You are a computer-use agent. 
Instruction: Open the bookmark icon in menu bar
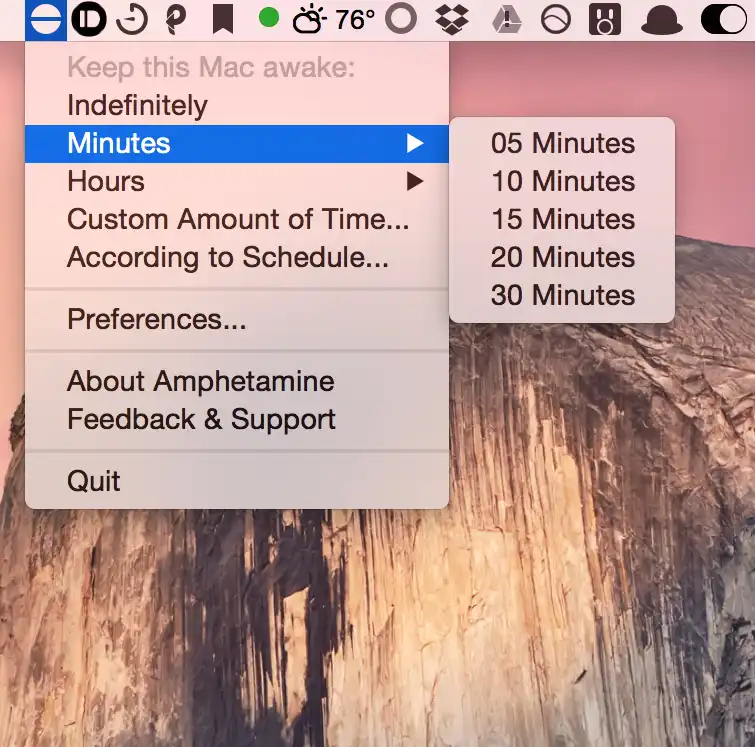pyautogui.click(x=222, y=19)
